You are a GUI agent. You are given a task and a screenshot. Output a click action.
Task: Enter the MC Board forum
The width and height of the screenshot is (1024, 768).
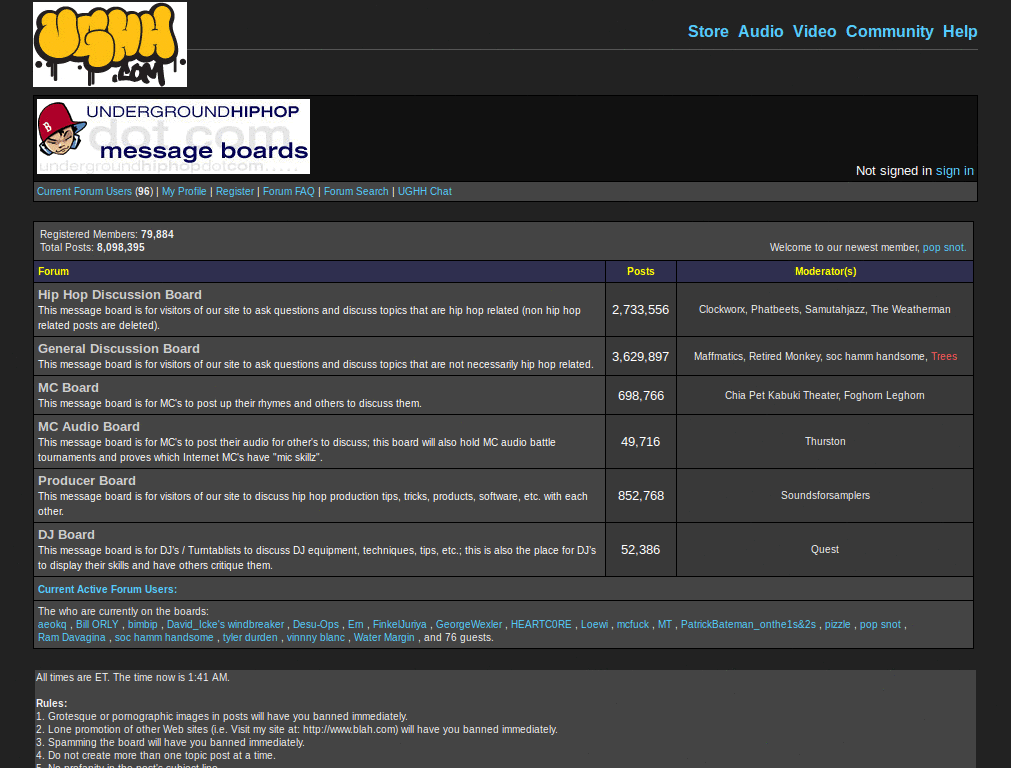68,388
